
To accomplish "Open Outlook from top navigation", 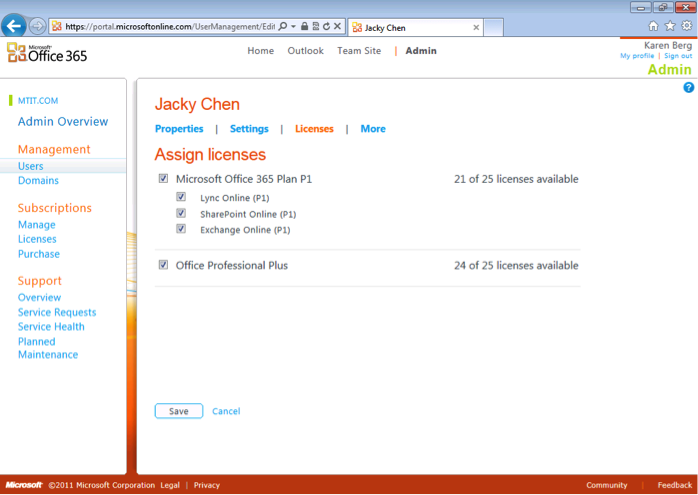I will [305, 51].
